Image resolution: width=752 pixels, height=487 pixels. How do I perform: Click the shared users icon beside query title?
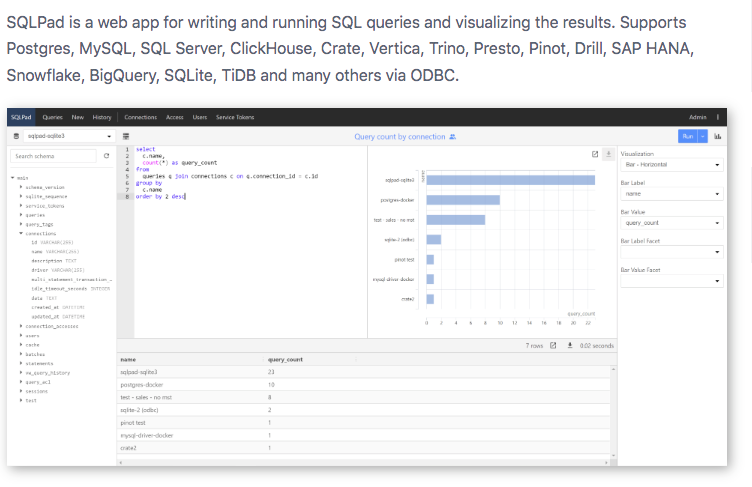click(x=452, y=137)
